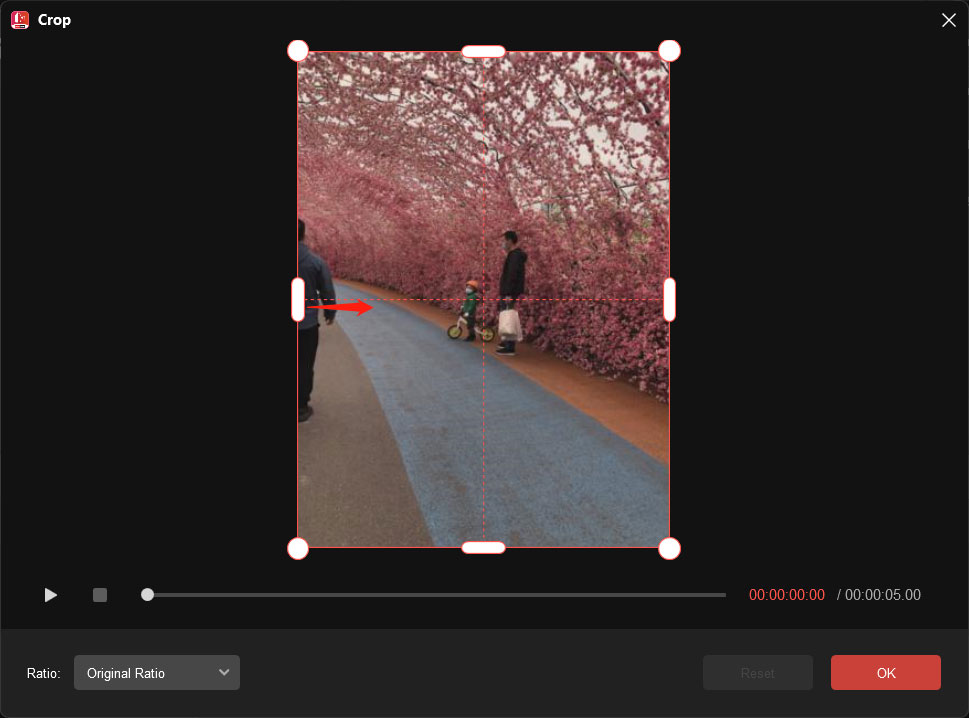Click the bottom-right crop corner handle

[x=669, y=549]
